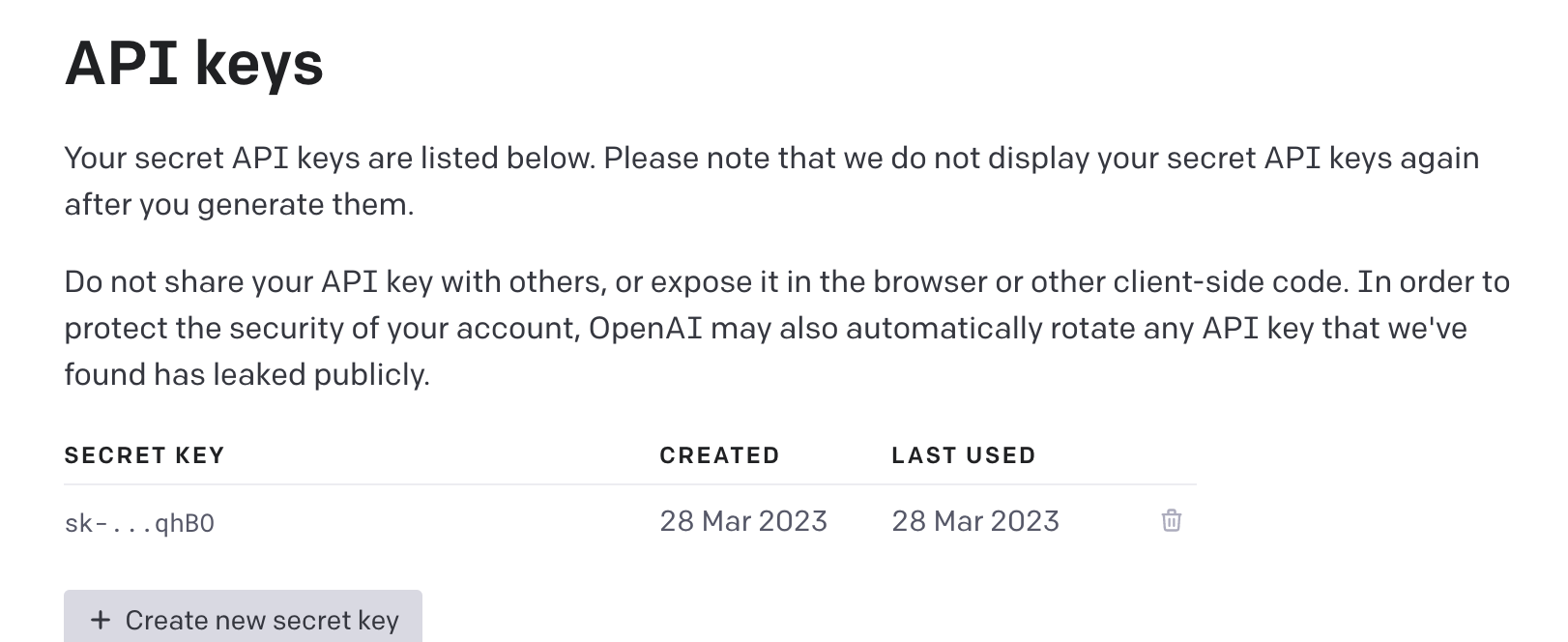Viewport: 1568px width, 642px height.
Task: Click the API keys page heading
Action: point(193,64)
